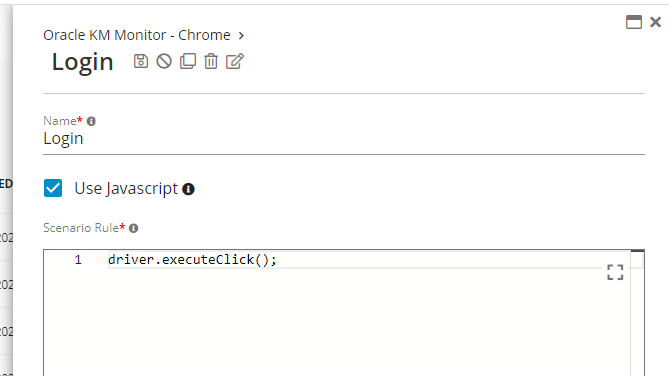Toggle Javascript via the Use Javascript label
The height and width of the screenshot is (376, 669).
(126, 188)
